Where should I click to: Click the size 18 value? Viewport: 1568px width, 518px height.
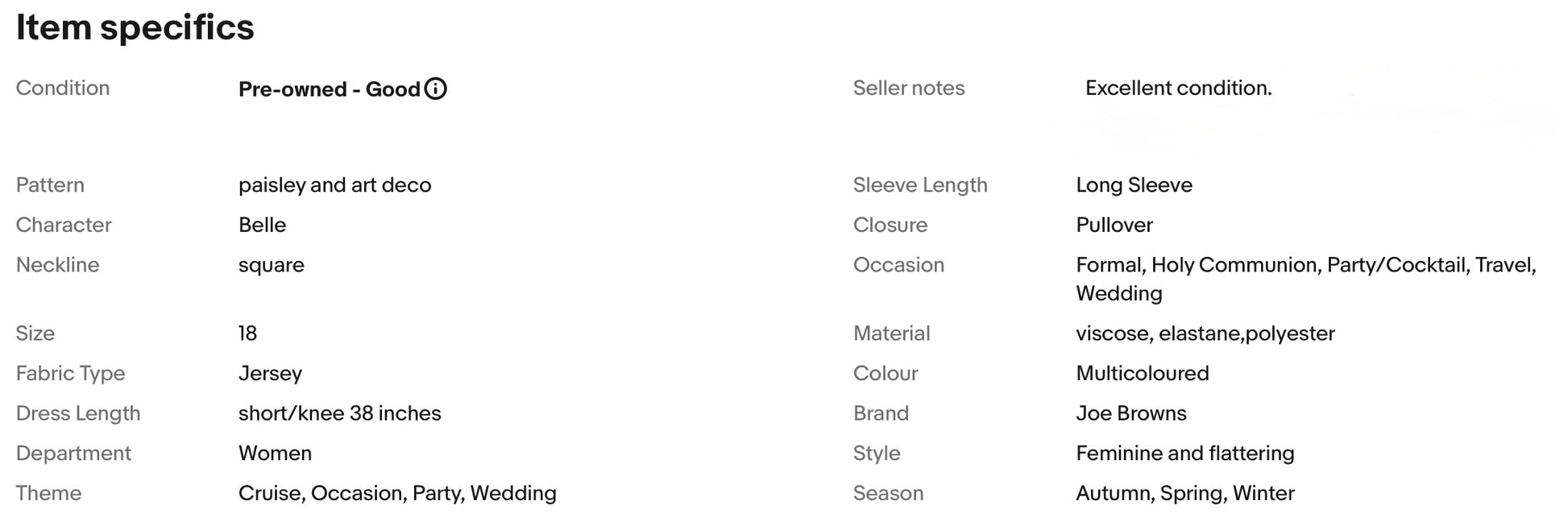click(247, 334)
